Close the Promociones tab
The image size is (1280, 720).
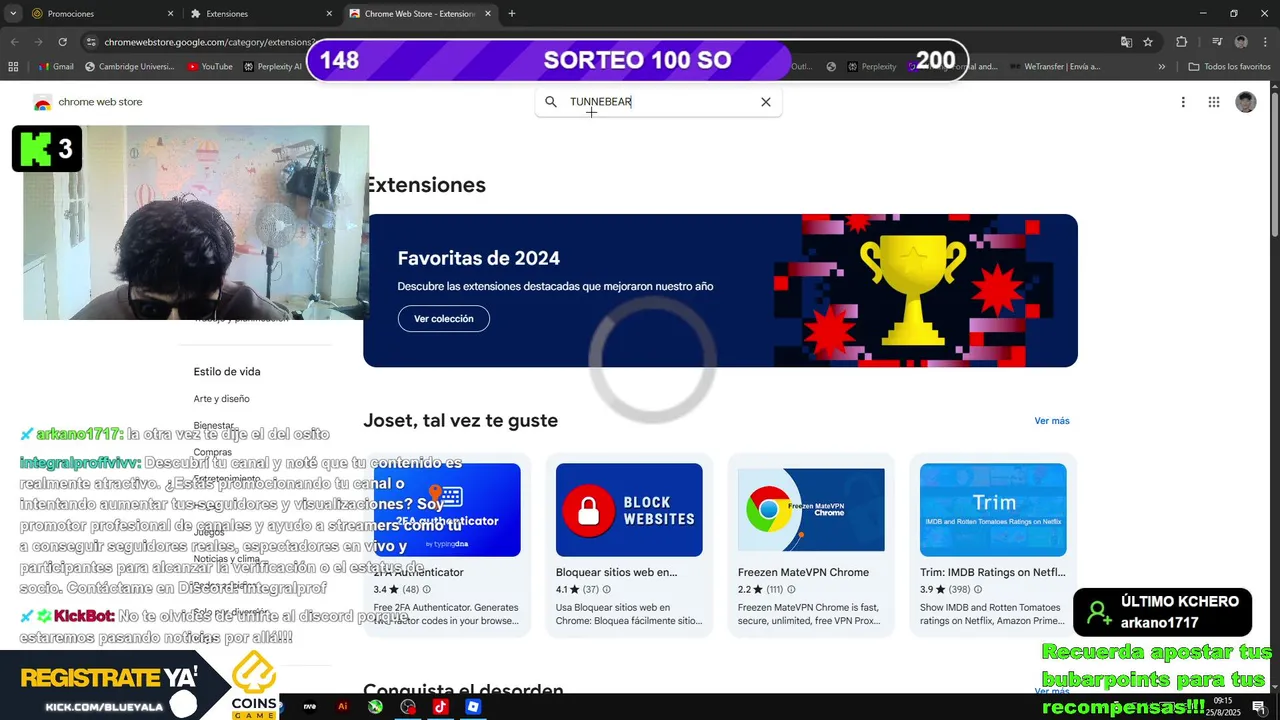[170, 14]
